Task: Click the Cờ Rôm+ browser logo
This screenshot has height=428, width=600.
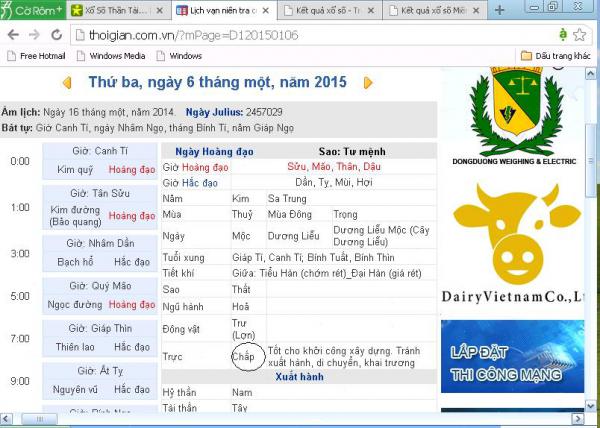Action: [33, 10]
